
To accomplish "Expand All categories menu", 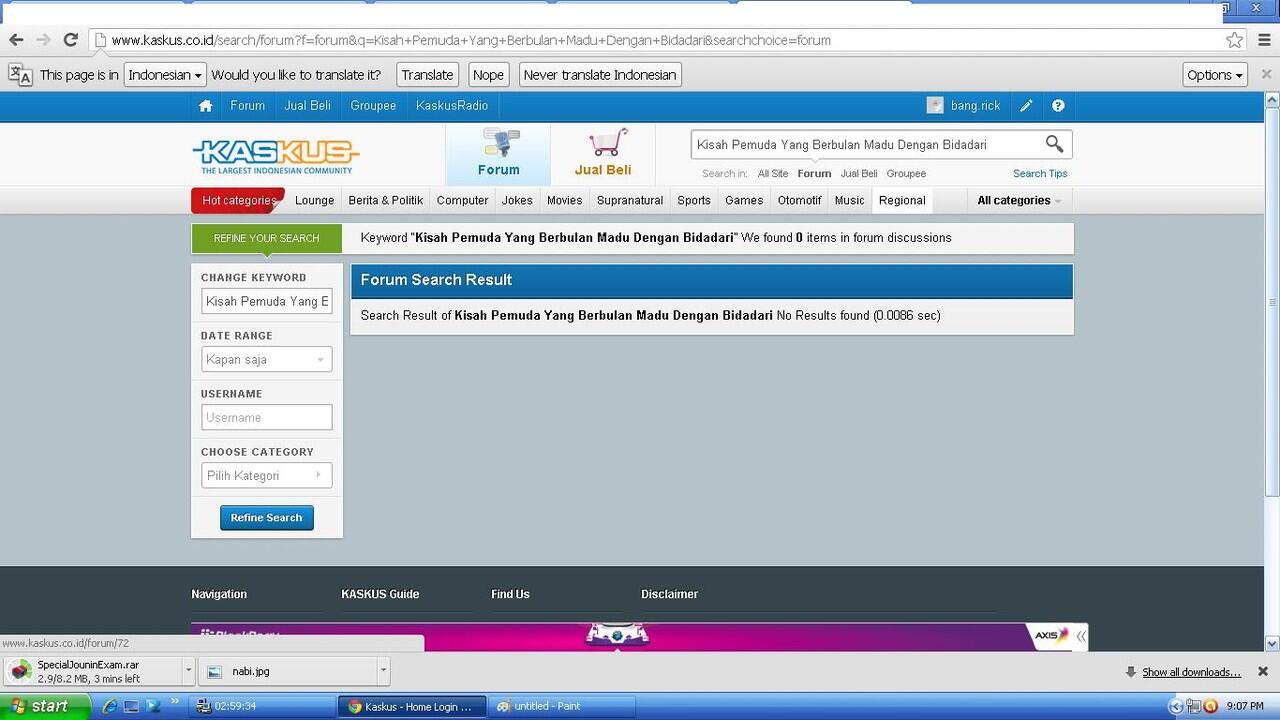I will (1019, 200).
